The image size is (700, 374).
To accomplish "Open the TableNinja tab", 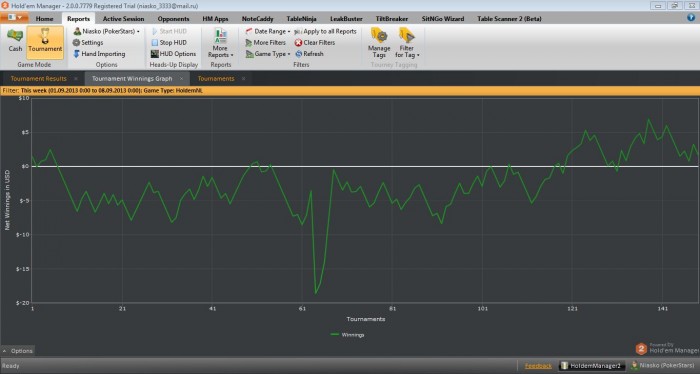I will click(x=301, y=19).
